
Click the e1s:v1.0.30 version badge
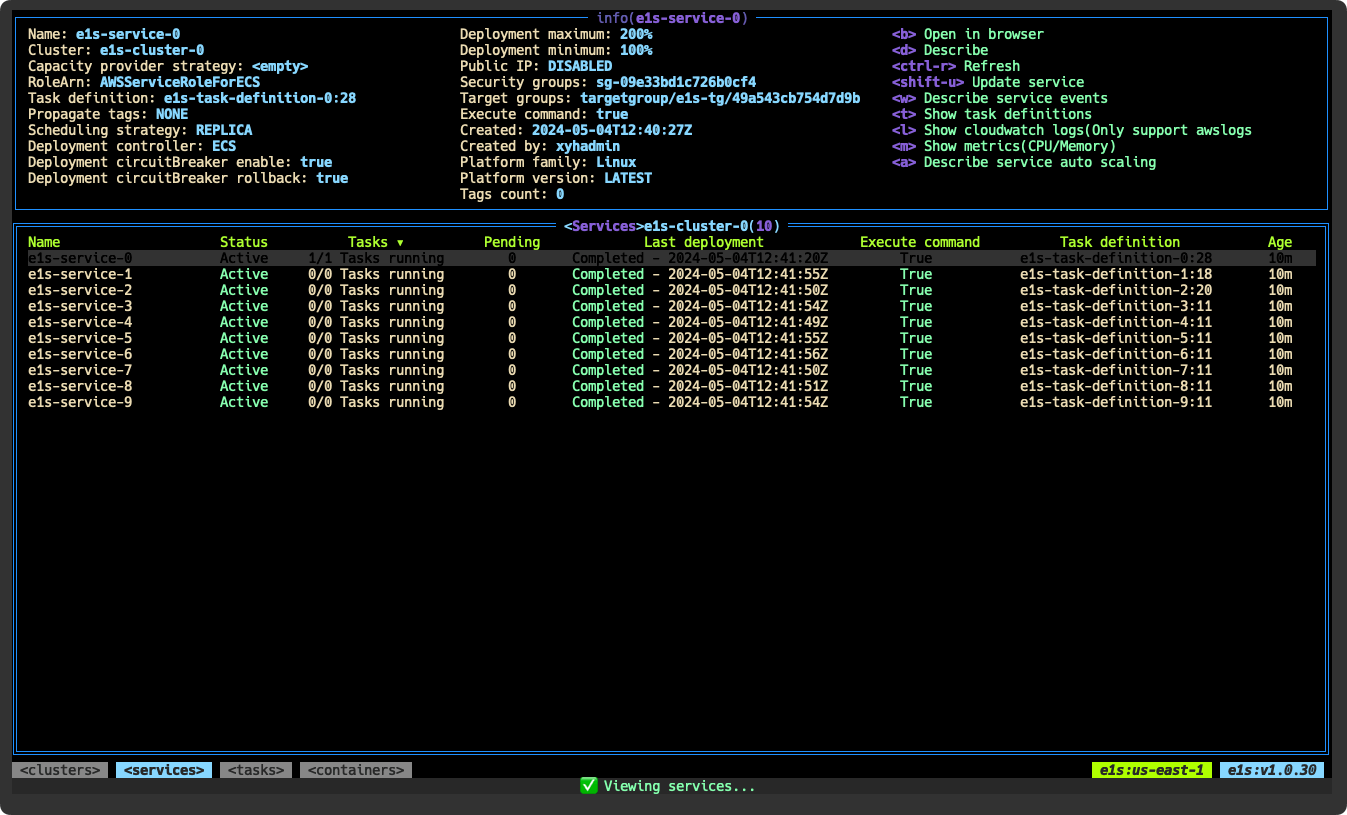click(1272, 770)
